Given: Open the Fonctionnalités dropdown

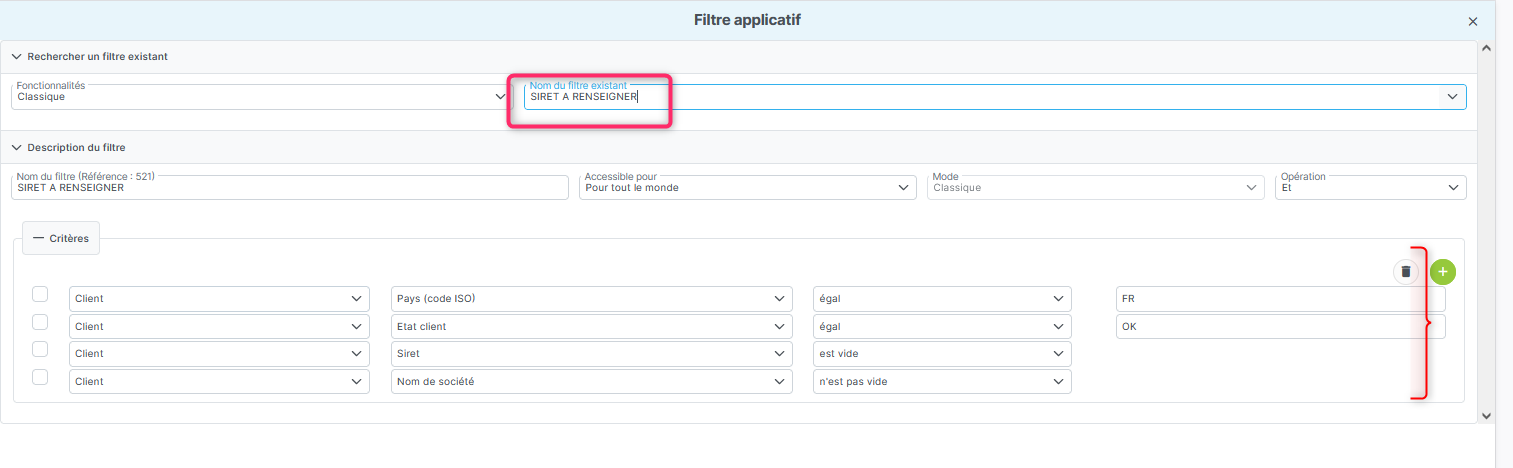Looking at the screenshot, I should 262,97.
